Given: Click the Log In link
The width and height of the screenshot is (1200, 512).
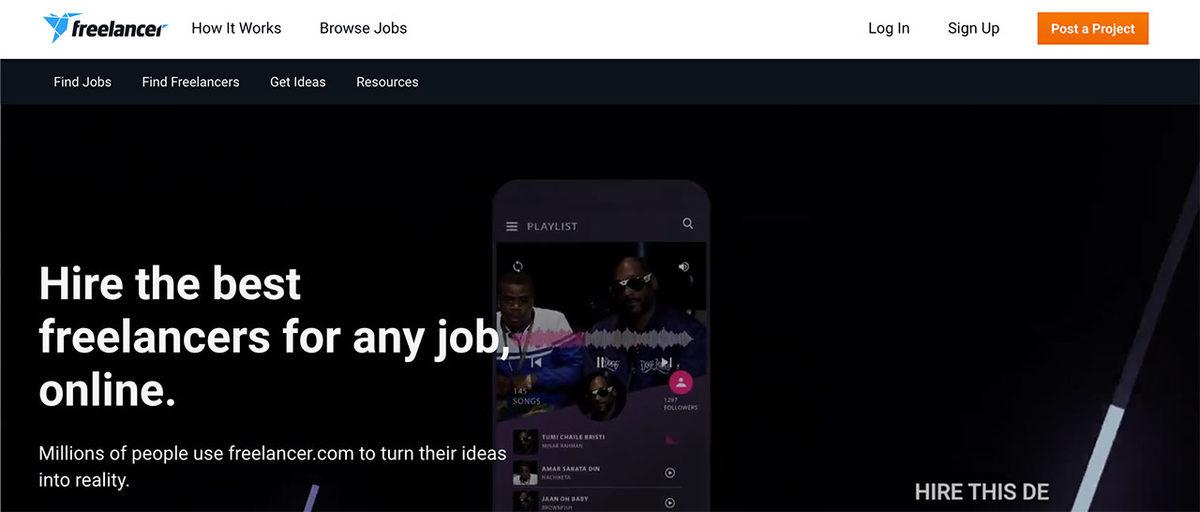Looking at the screenshot, I should pyautogui.click(x=889, y=28).
